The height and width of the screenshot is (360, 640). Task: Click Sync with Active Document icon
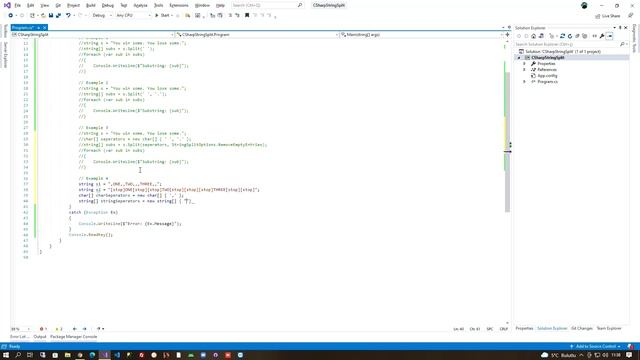tap(562, 36)
